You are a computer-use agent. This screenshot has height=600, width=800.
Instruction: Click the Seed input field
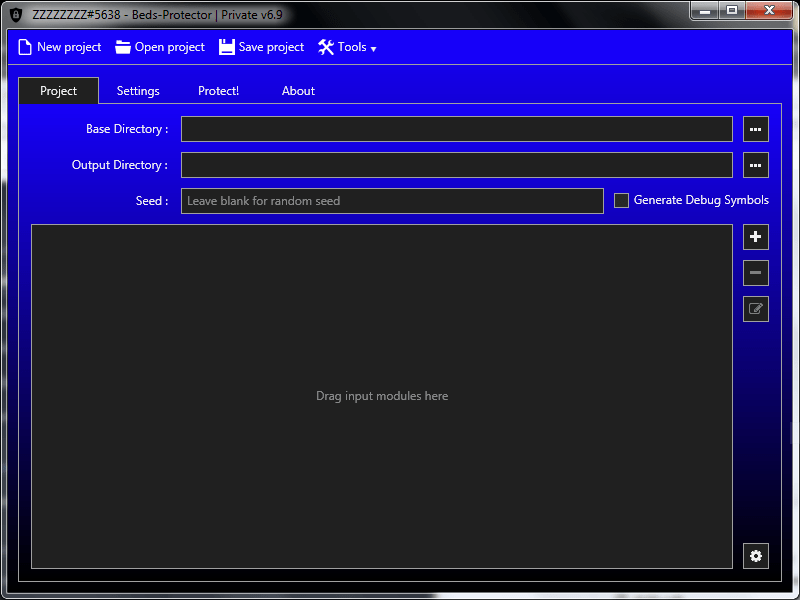[x=392, y=201]
